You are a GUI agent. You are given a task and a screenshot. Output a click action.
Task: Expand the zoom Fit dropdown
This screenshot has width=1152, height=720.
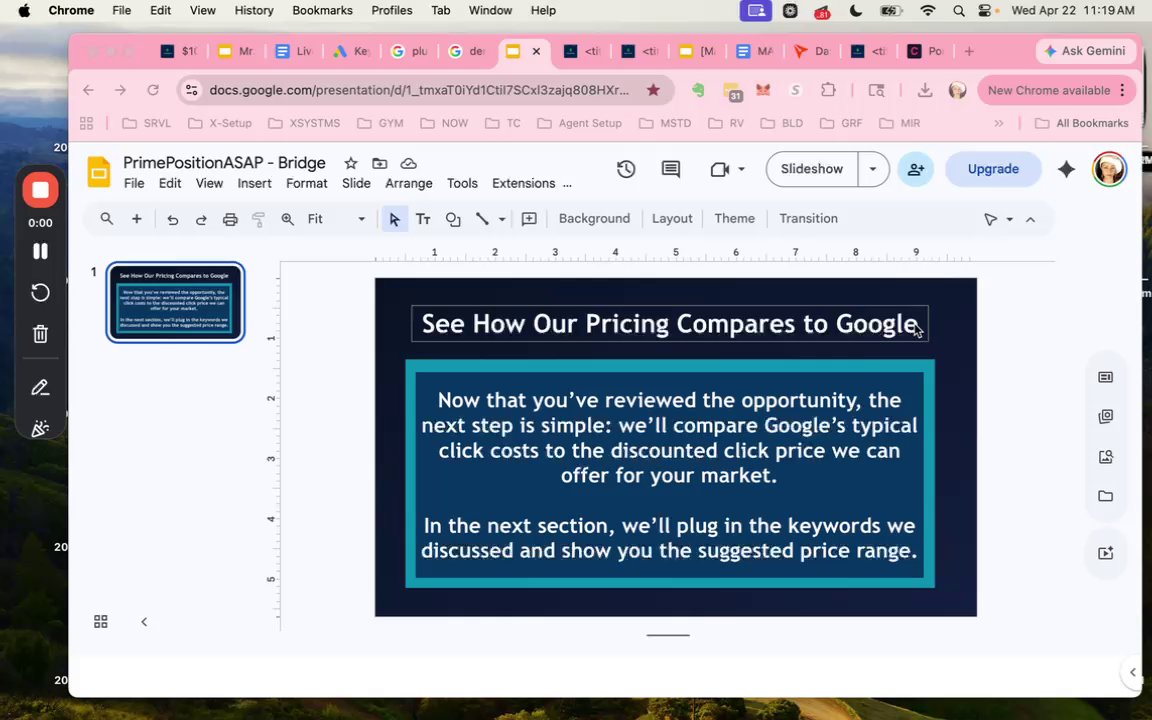point(361,219)
